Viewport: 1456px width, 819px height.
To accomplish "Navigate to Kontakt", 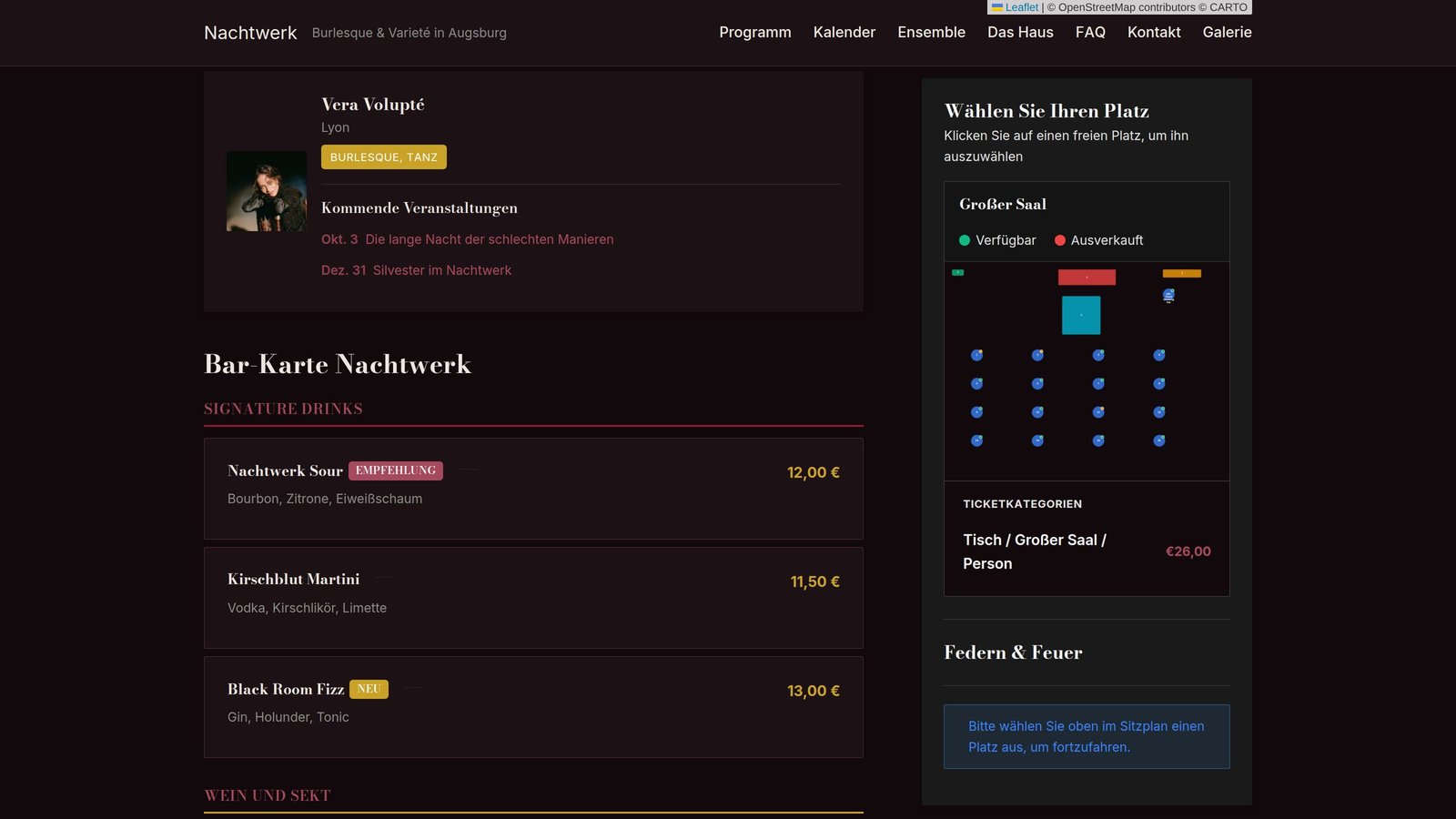I will (x=1154, y=32).
